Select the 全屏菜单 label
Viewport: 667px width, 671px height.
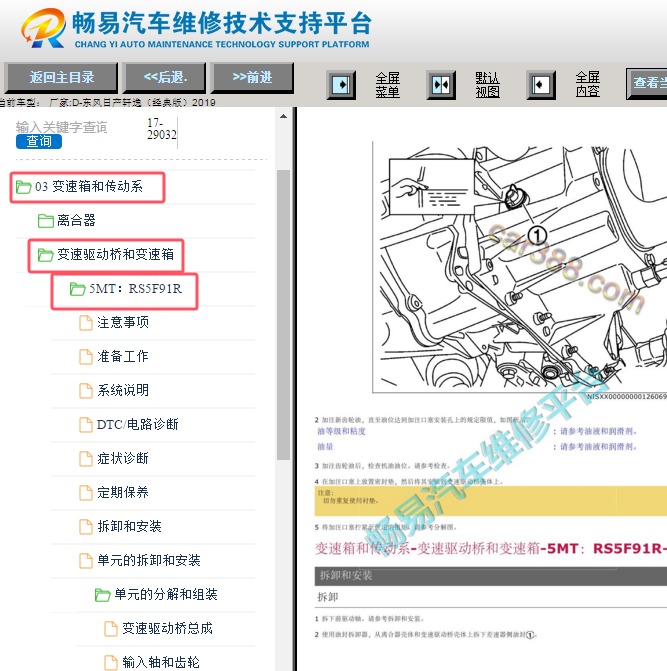pos(388,85)
